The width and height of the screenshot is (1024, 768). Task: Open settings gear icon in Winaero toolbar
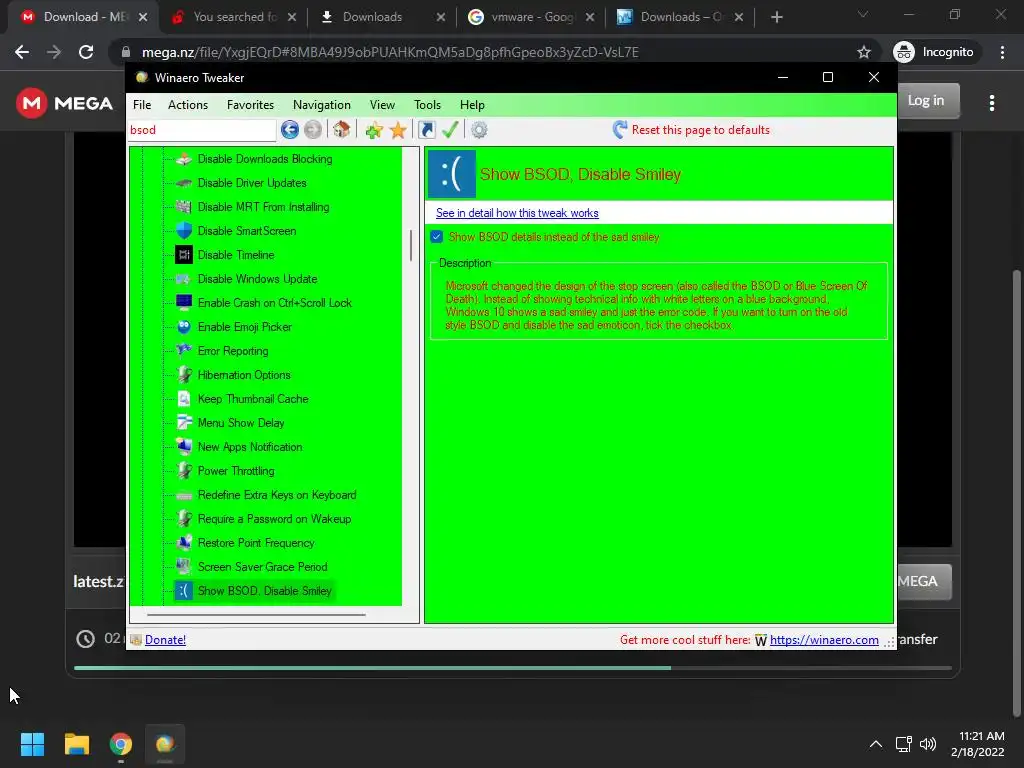(479, 130)
